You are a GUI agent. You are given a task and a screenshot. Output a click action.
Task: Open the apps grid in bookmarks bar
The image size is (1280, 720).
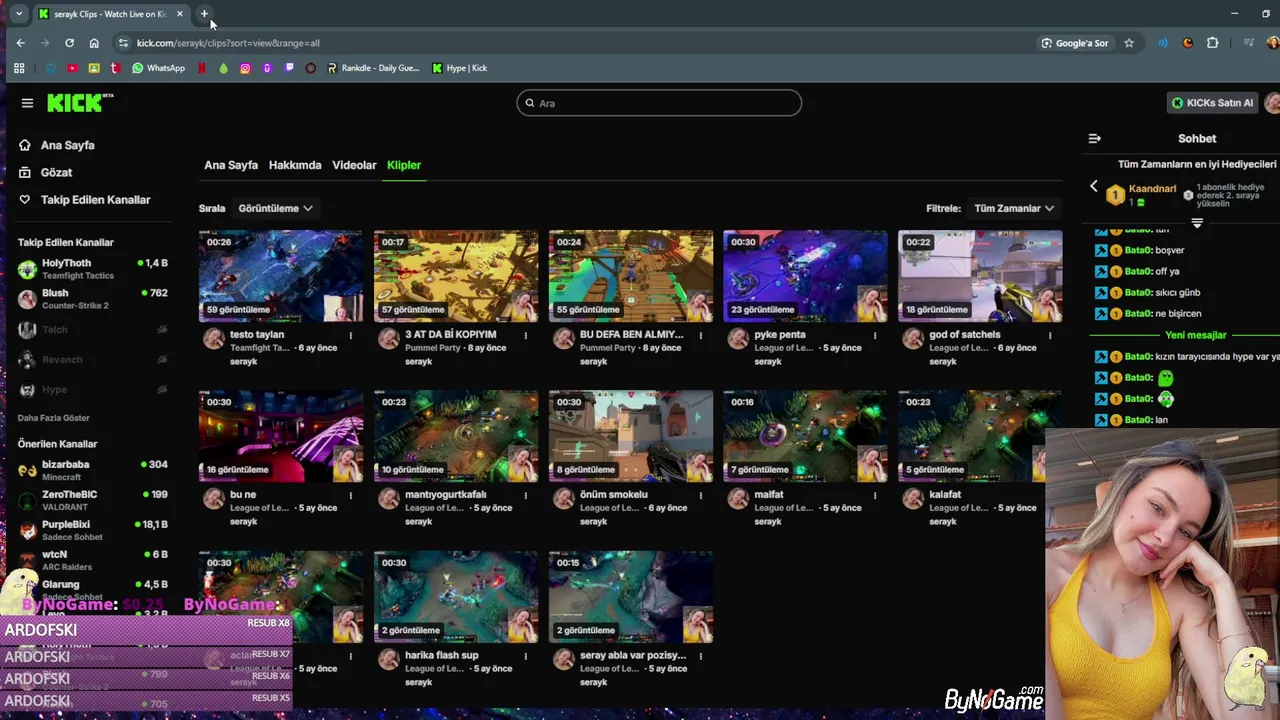[19, 68]
